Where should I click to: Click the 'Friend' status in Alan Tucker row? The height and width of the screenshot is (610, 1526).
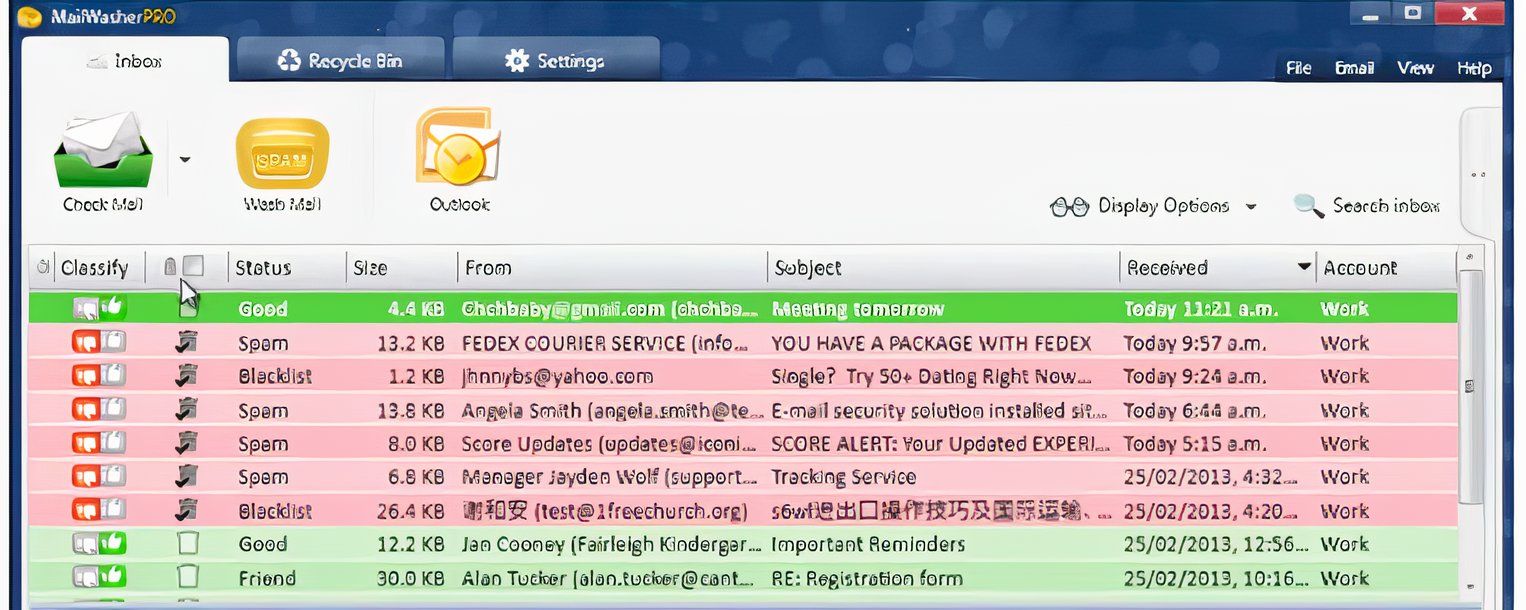coord(267,578)
